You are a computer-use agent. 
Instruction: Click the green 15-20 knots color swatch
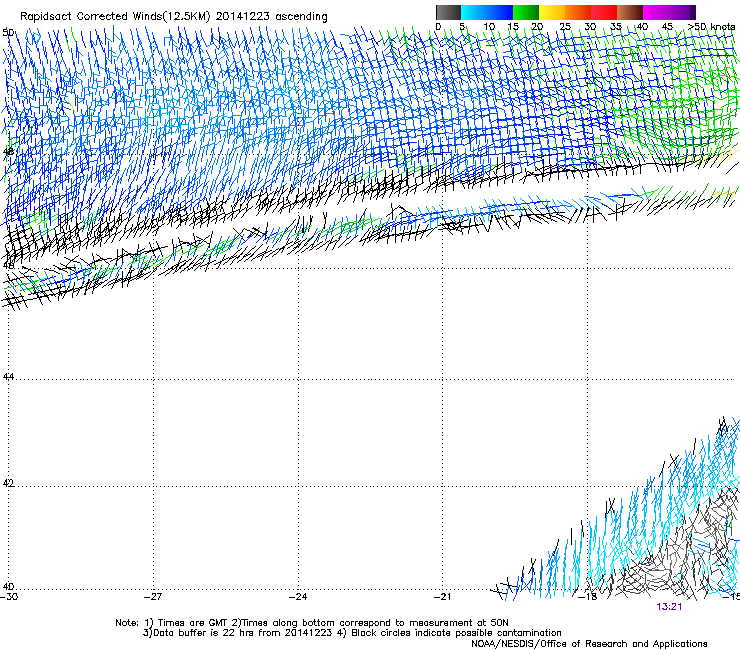[x=526, y=12]
